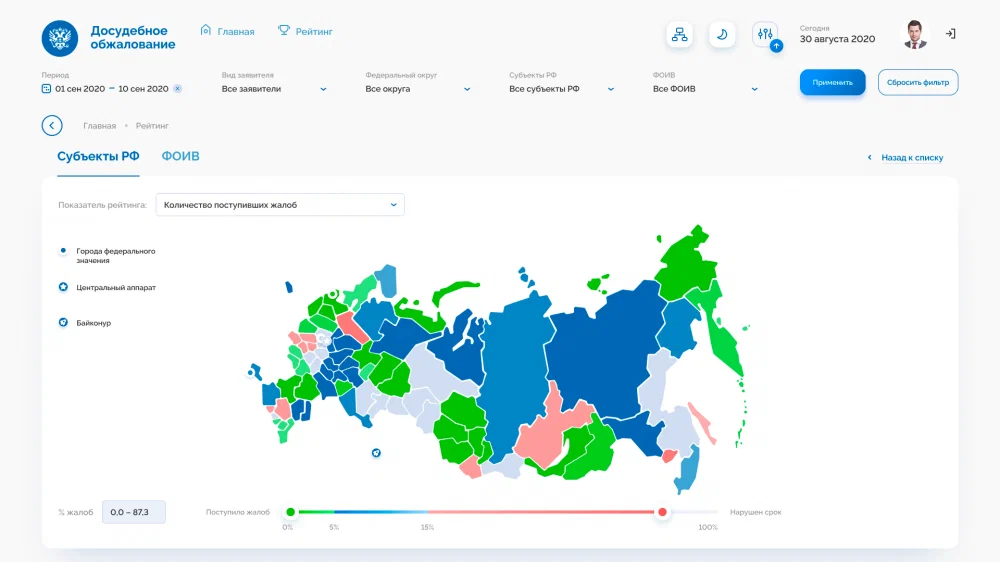Toggle dark mode moon icon

click(x=722, y=34)
